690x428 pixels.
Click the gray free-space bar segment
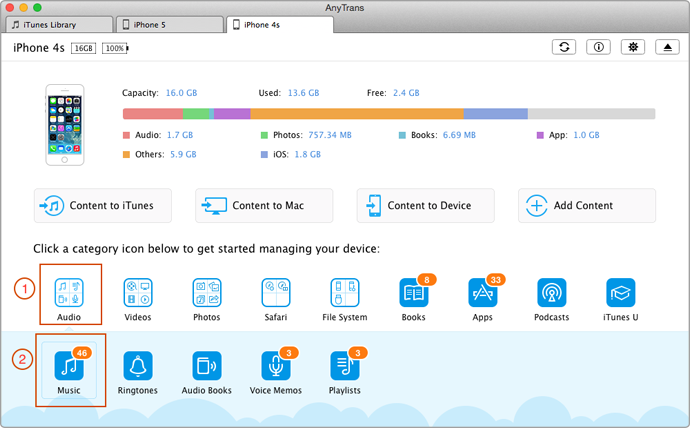click(591, 114)
